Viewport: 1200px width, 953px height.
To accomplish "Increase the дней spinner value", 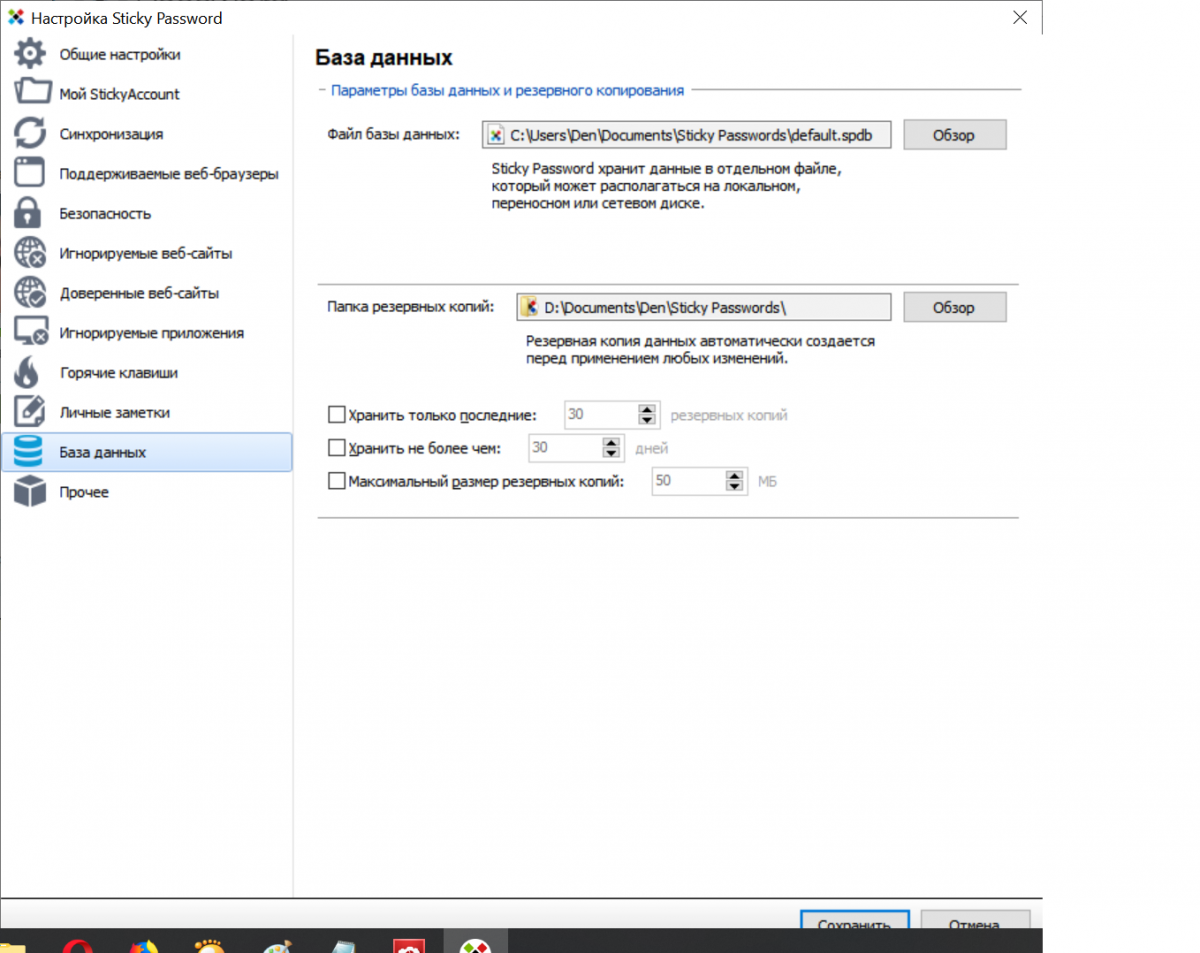I will [x=611, y=442].
